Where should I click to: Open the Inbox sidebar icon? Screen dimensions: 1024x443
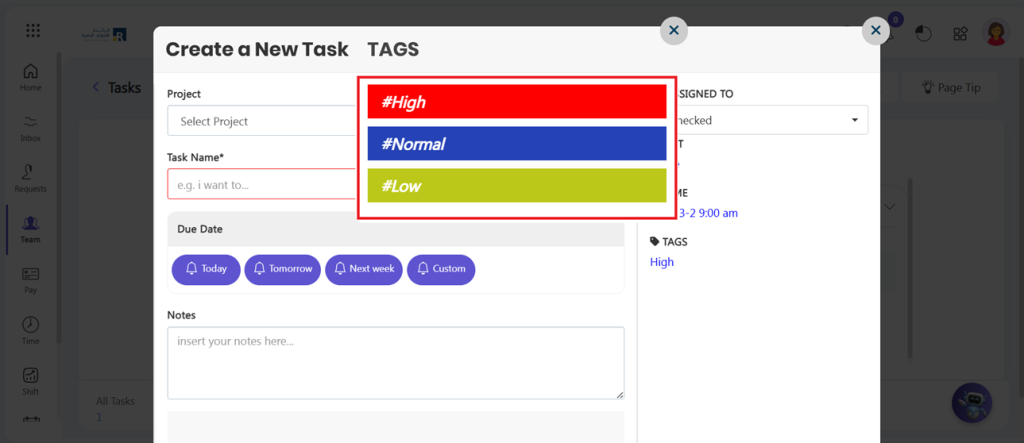[31, 127]
